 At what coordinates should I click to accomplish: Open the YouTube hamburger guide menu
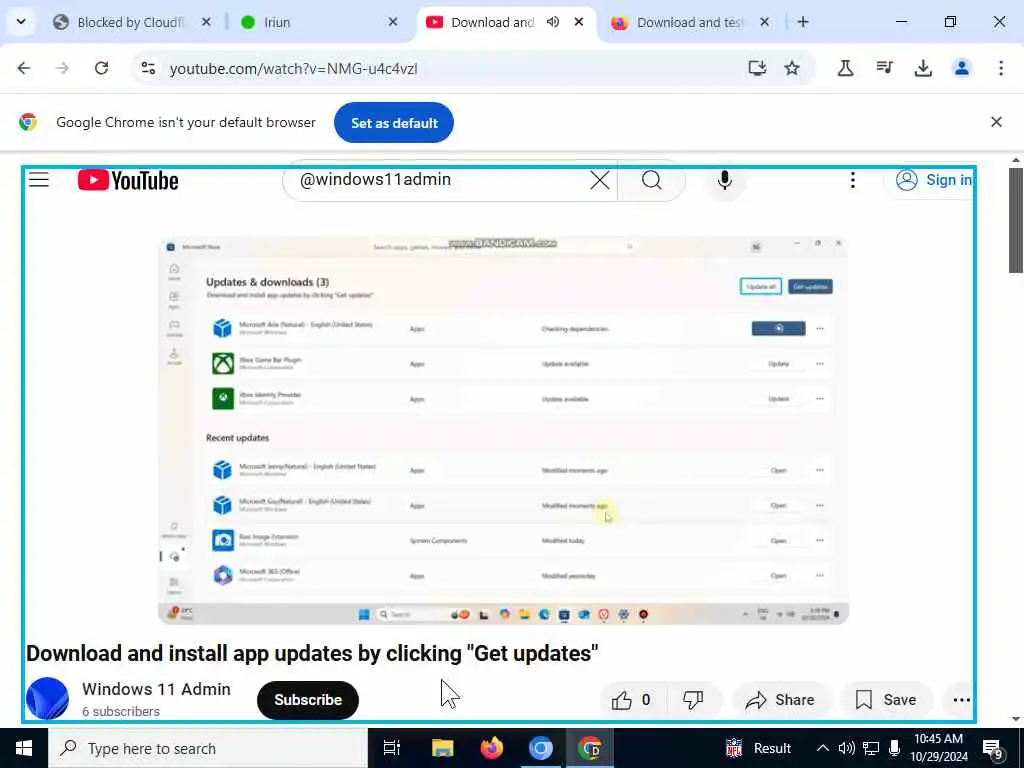pyautogui.click(x=39, y=180)
